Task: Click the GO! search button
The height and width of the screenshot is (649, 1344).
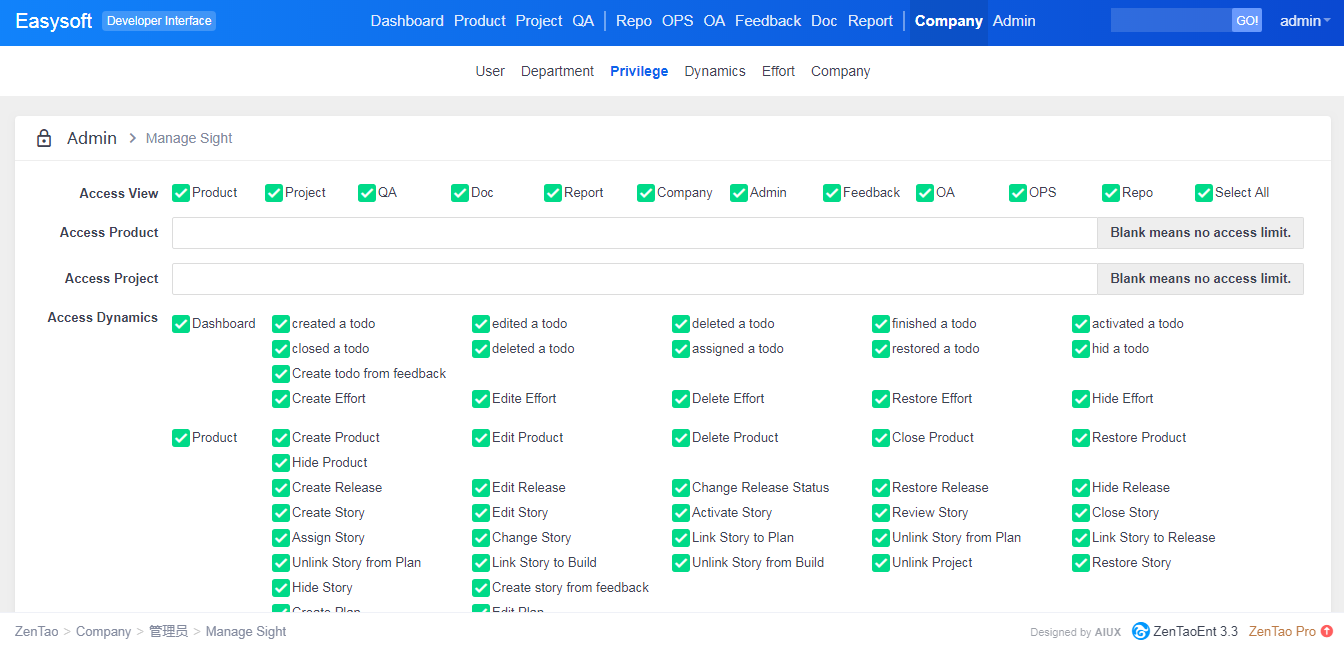Action: (1247, 21)
